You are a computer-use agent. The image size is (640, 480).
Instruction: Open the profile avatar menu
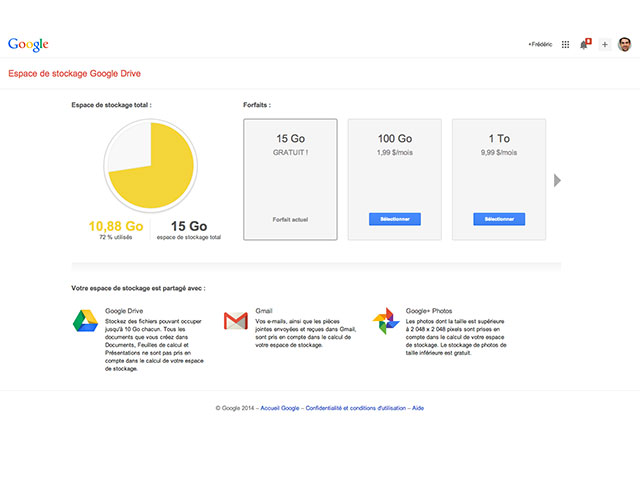point(624,44)
